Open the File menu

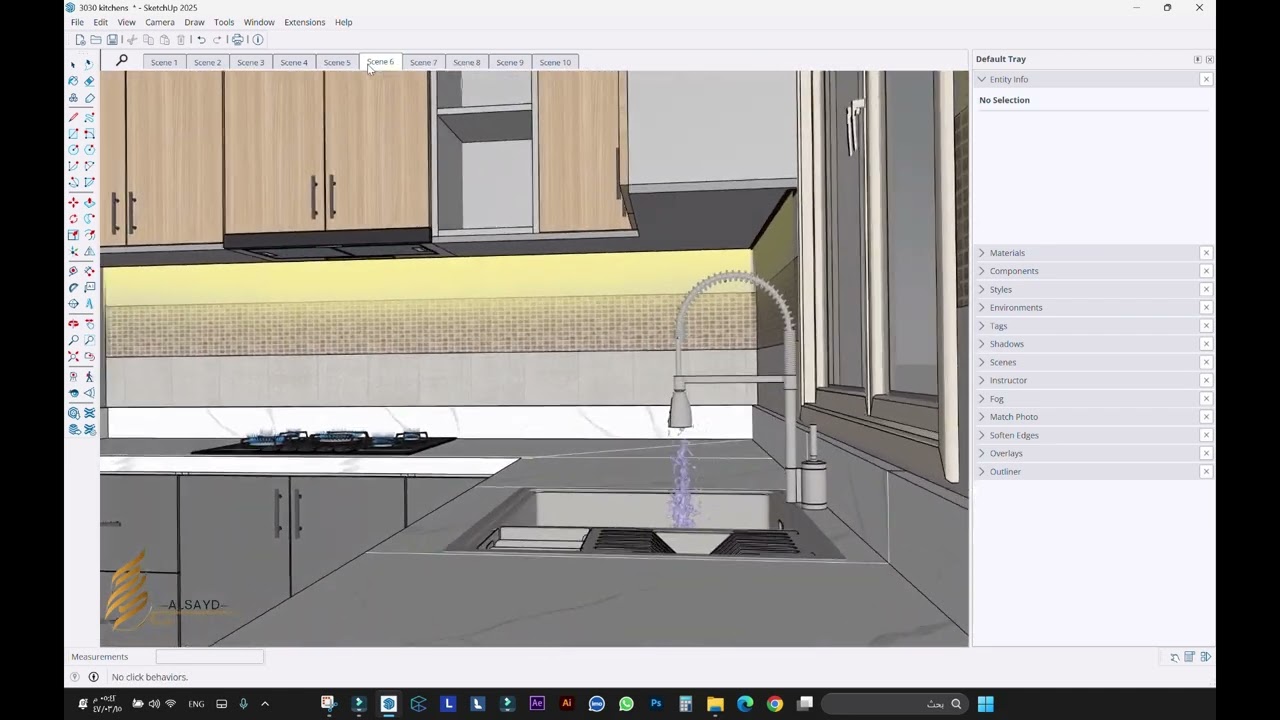(77, 22)
